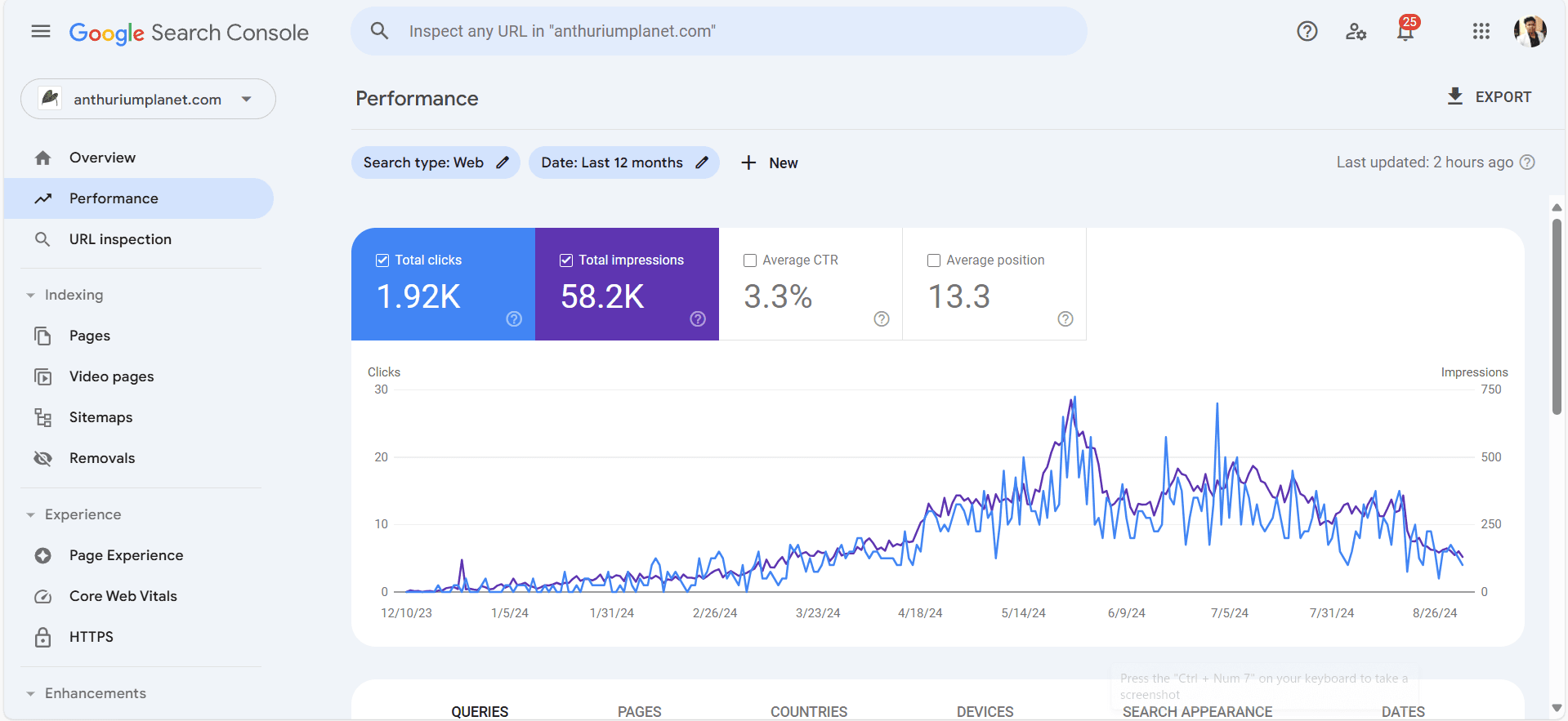This screenshot has height=721, width=1568.
Task: Click the help icon beside Last updated
Action: (x=1527, y=162)
